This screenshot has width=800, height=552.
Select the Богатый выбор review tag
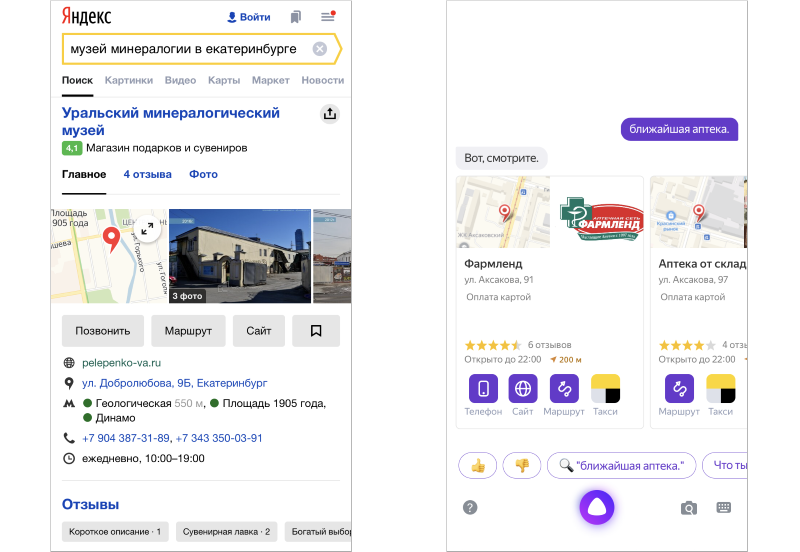(x=318, y=532)
